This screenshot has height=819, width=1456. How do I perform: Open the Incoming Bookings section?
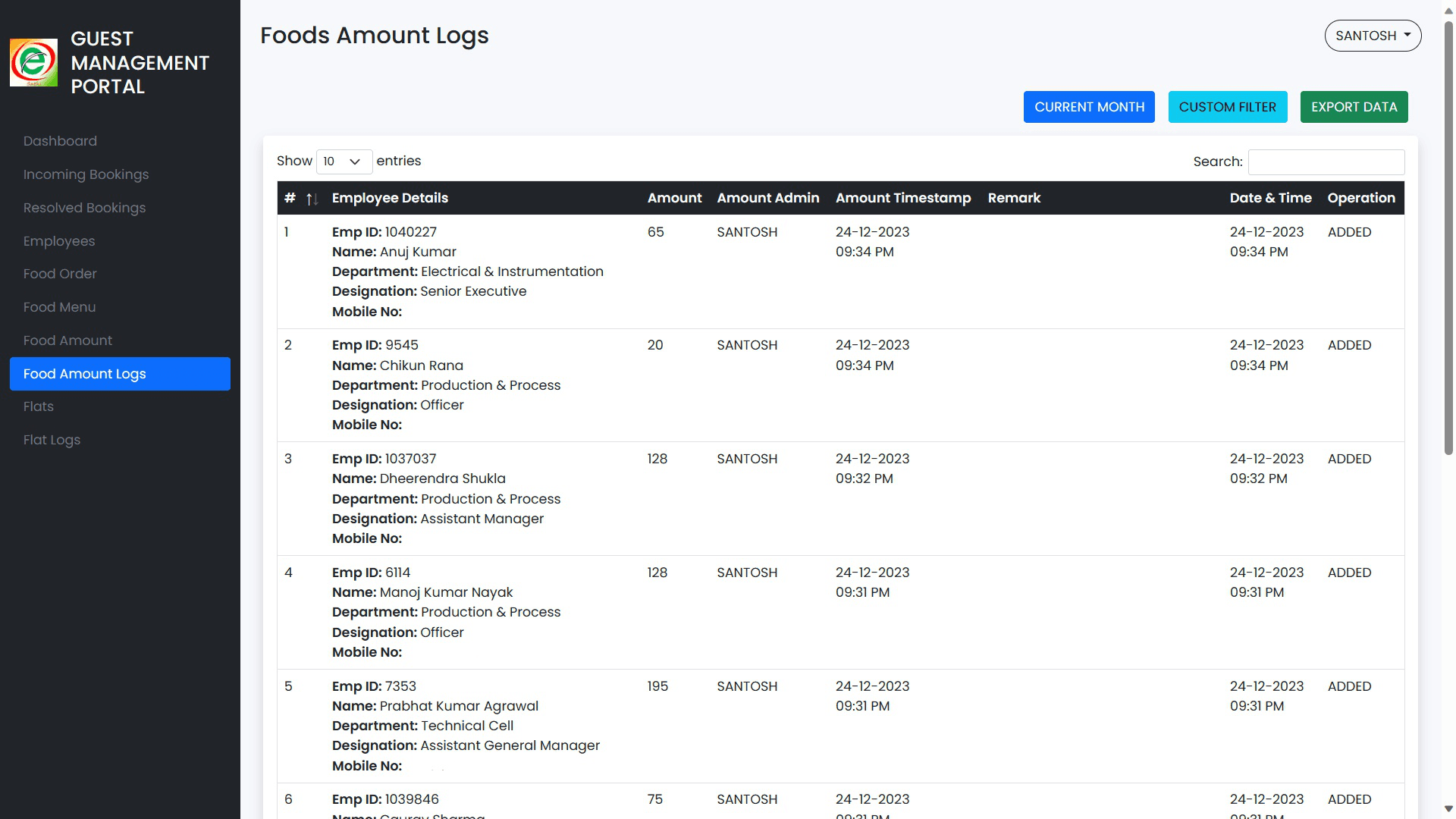tap(86, 174)
